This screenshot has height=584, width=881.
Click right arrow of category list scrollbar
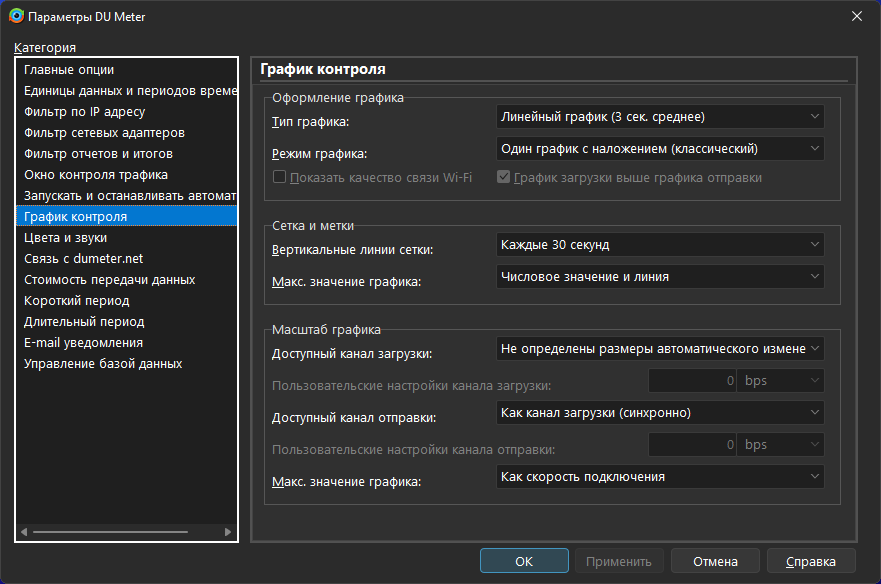click(x=228, y=532)
